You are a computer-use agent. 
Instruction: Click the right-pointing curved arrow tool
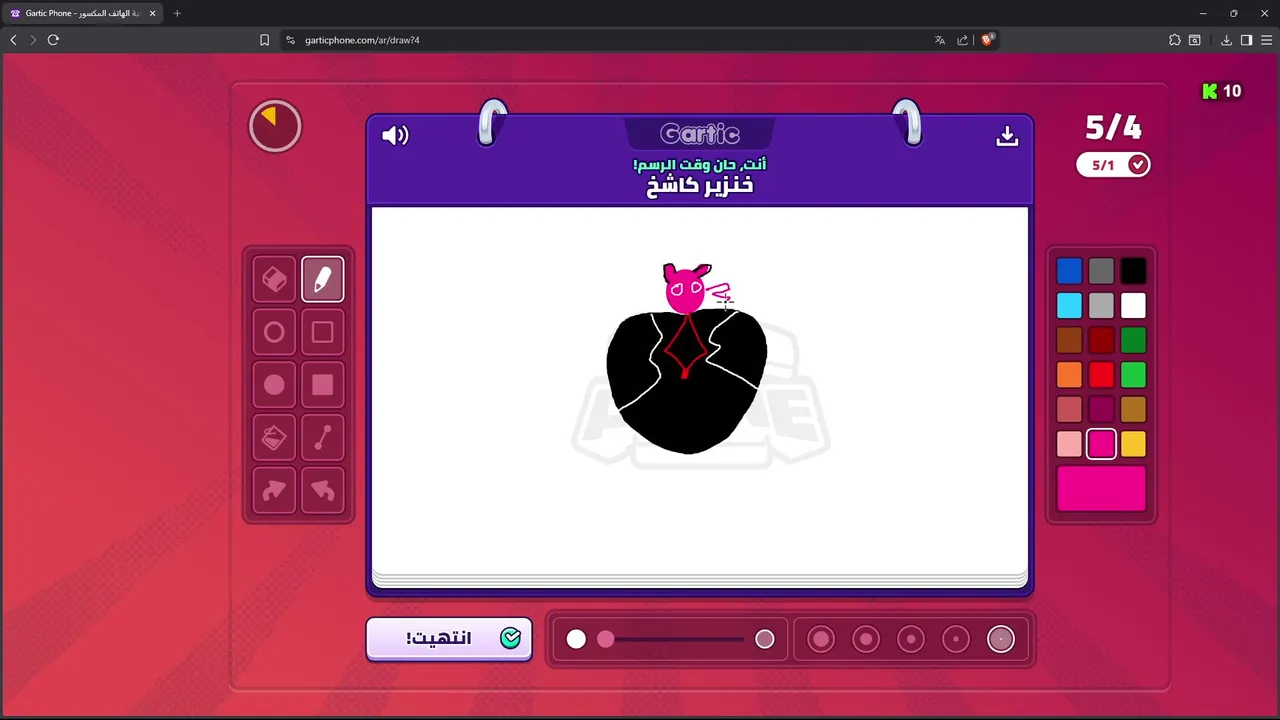274,491
